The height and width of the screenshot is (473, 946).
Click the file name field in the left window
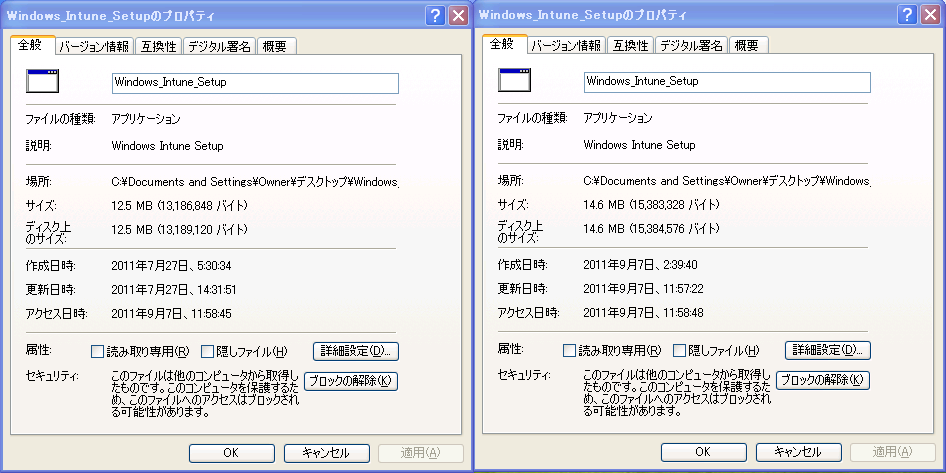click(x=255, y=83)
